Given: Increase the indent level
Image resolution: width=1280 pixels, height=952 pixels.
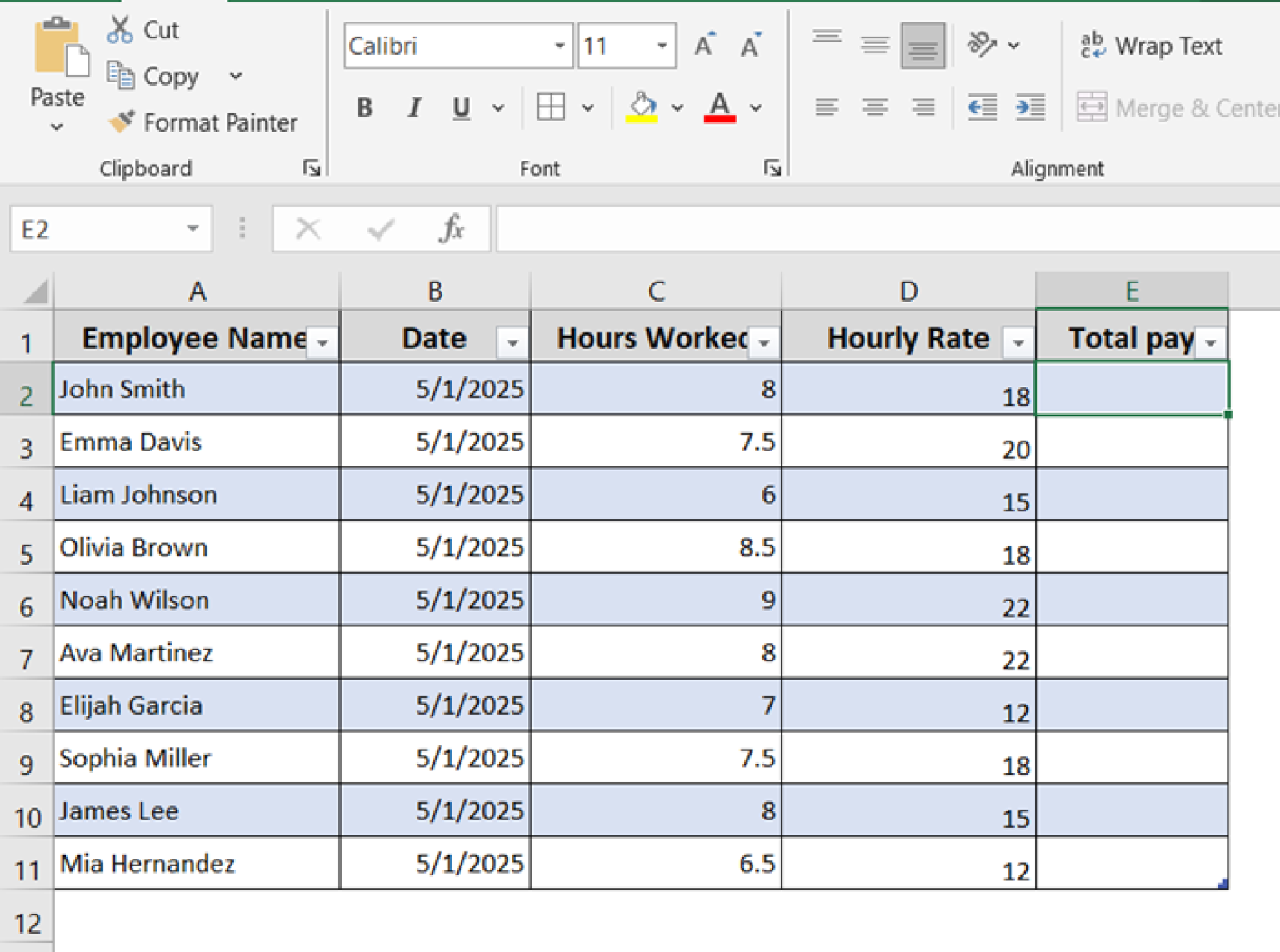Looking at the screenshot, I should click(1031, 107).
